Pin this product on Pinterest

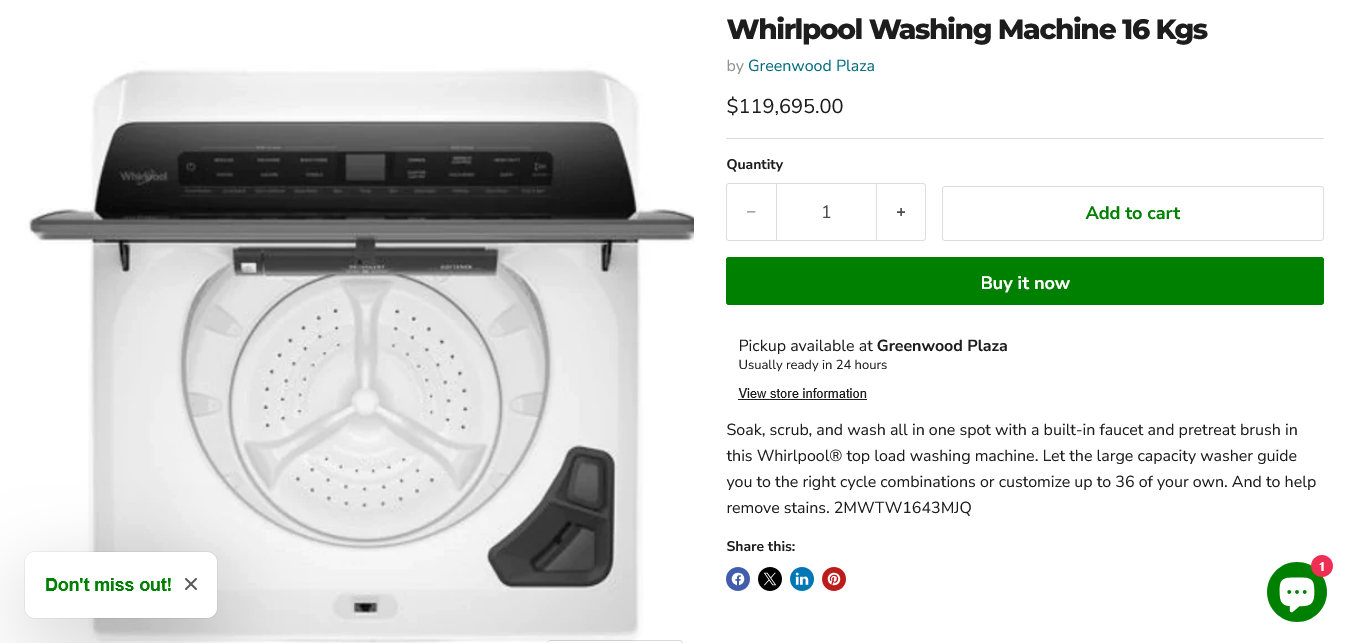click(834, 579)
